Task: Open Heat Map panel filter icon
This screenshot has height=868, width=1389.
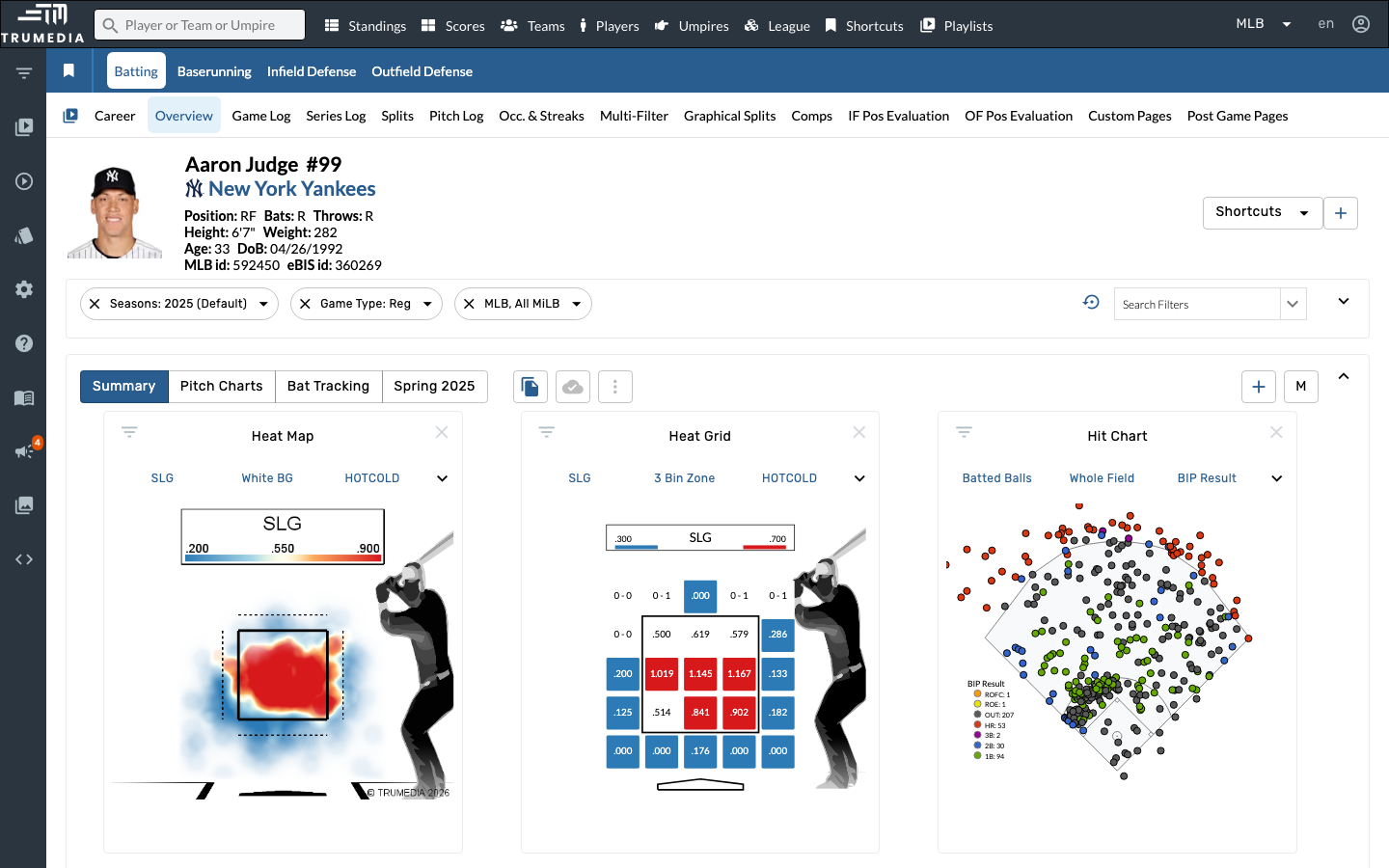Action: pos(129,432)
